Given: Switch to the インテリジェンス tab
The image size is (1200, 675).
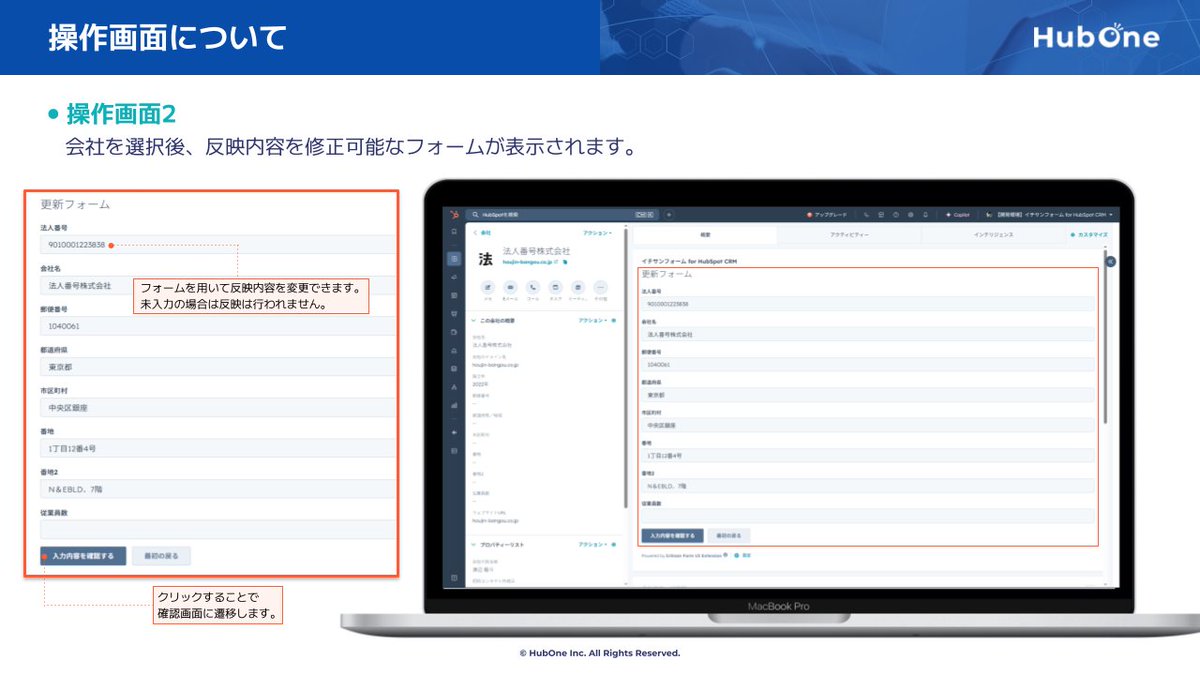Looking at the screenshot, I should click(x=994, y=234).
